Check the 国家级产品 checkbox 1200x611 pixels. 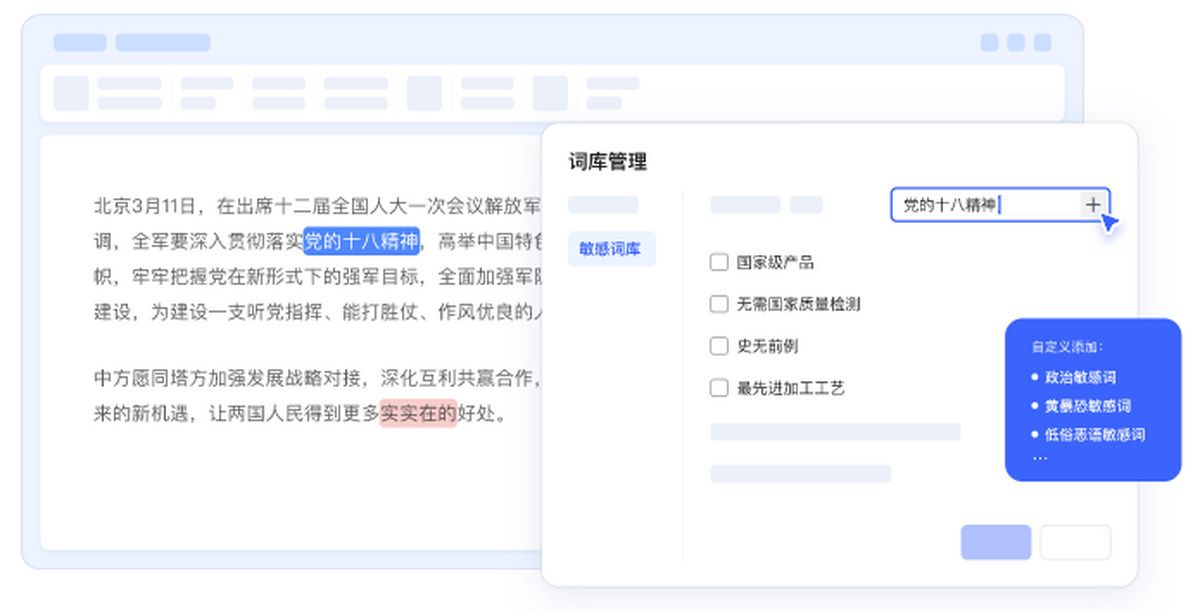point(718,262)
